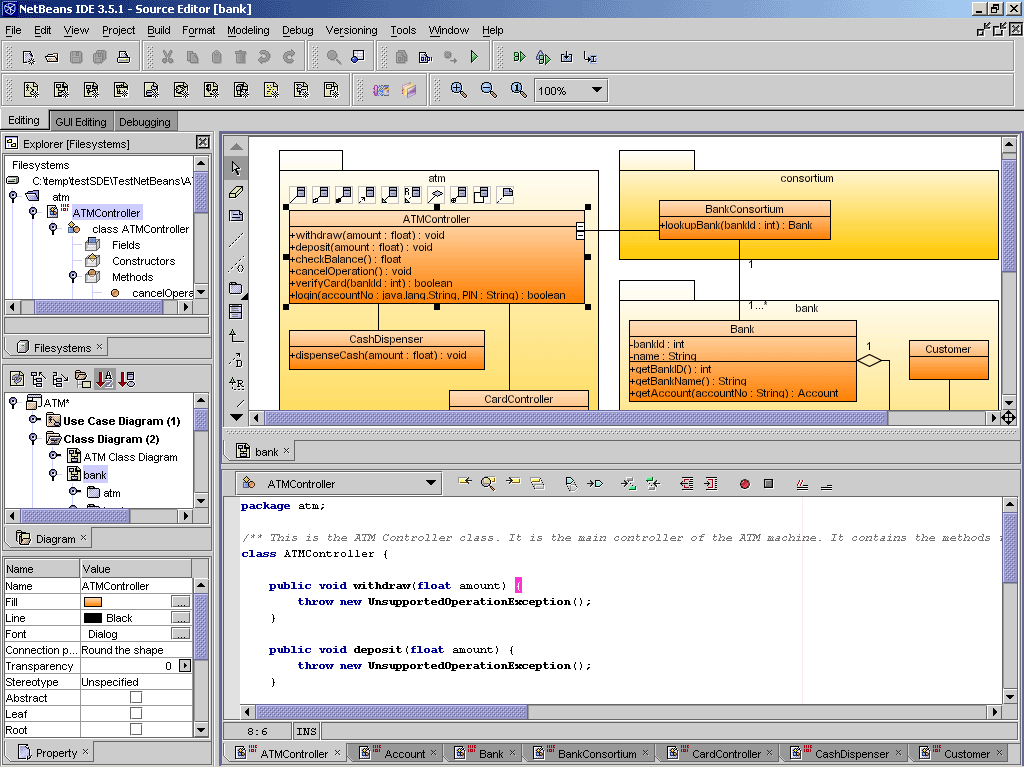Click the Line property ellipsis button
This screenshot has width=1024, height=768.
(x=181, y=618)
